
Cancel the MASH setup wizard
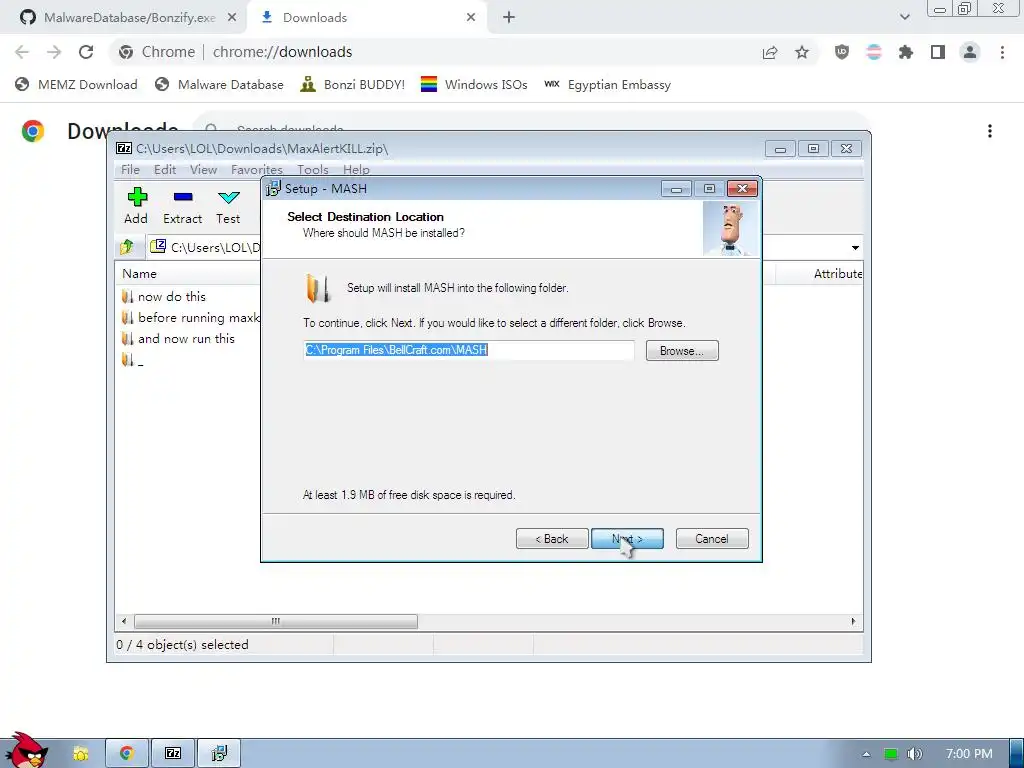click(x=712, y=539)
